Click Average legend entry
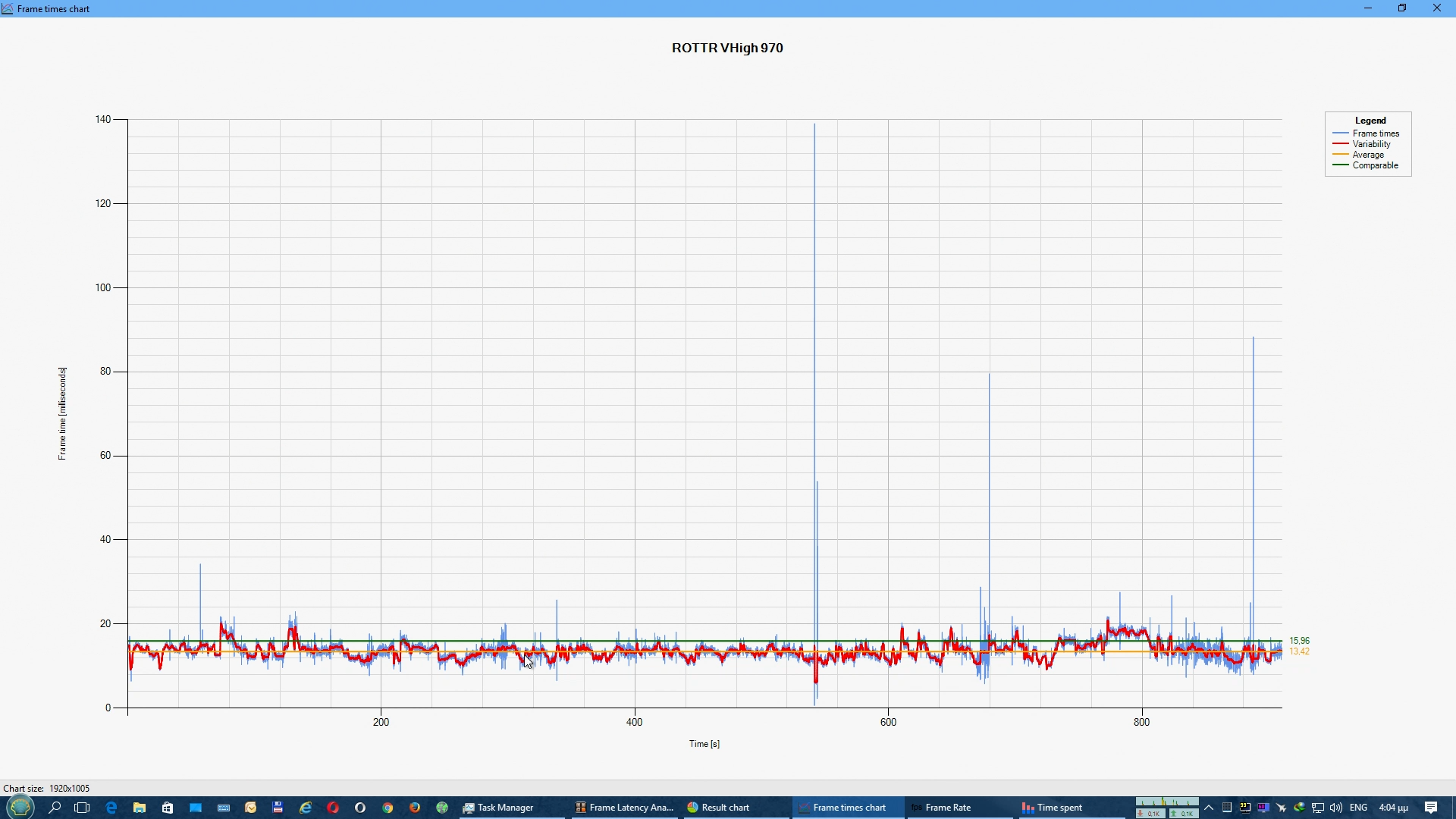 [x=1359, y=155]
